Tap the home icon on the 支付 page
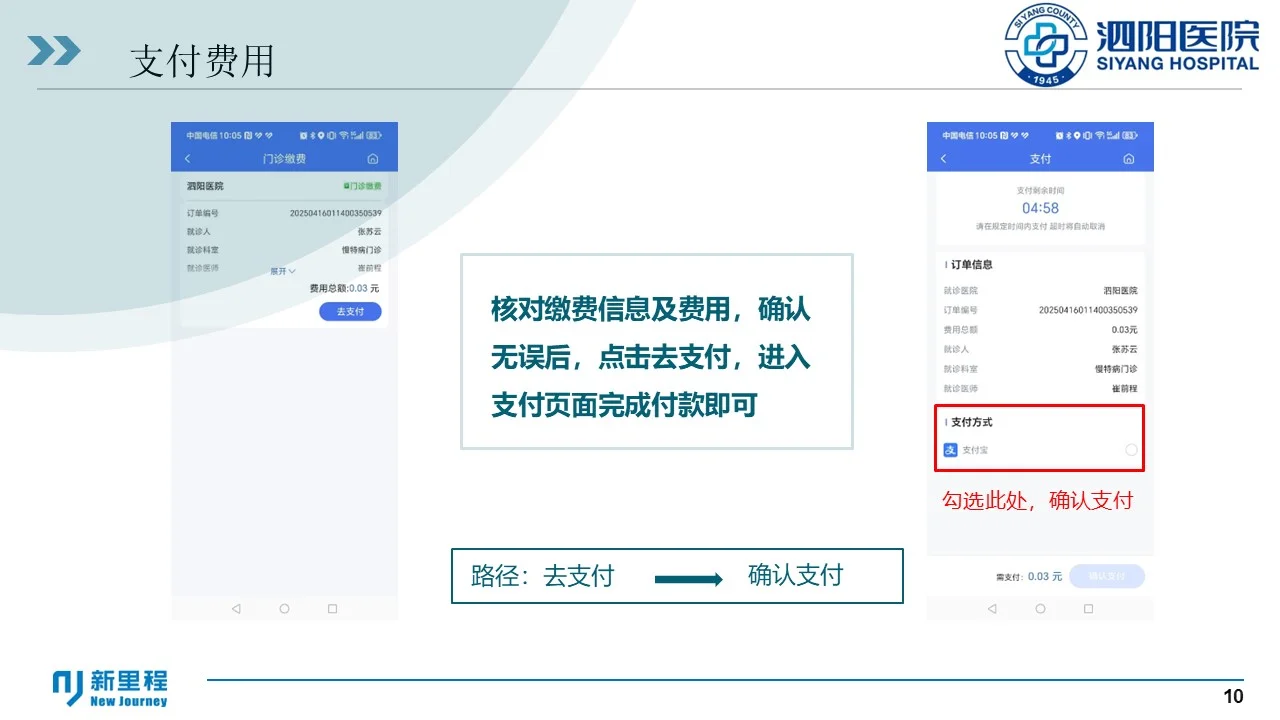 click(1129, 158)
